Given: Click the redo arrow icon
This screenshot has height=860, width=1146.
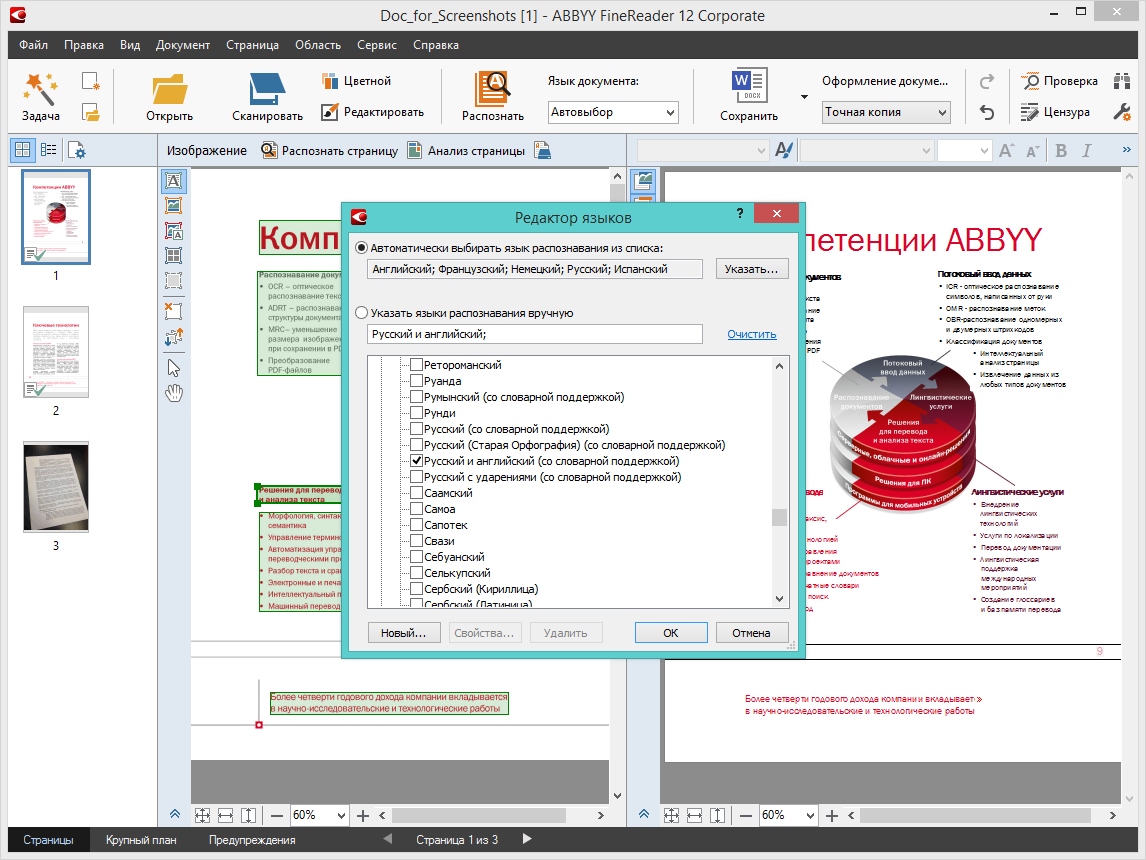Looking at the screenshot, I should pos(987,81).
